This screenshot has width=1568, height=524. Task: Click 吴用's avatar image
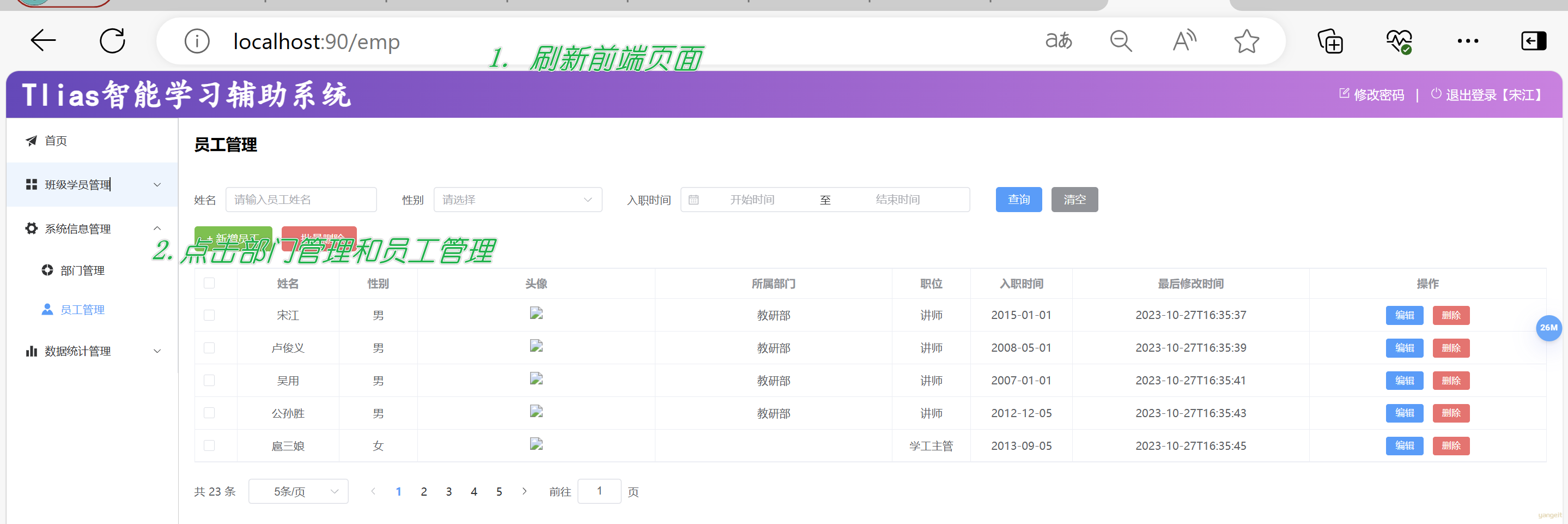pos(536,379)
